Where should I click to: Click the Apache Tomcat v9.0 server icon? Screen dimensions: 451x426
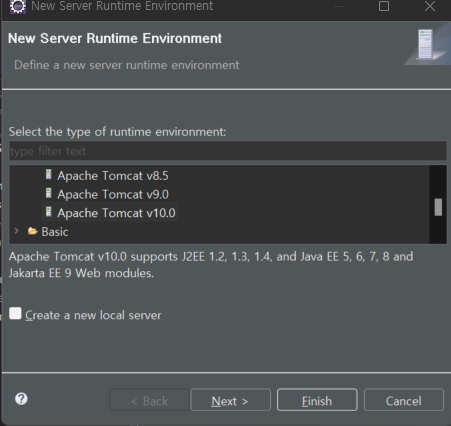tap(49, 193)
